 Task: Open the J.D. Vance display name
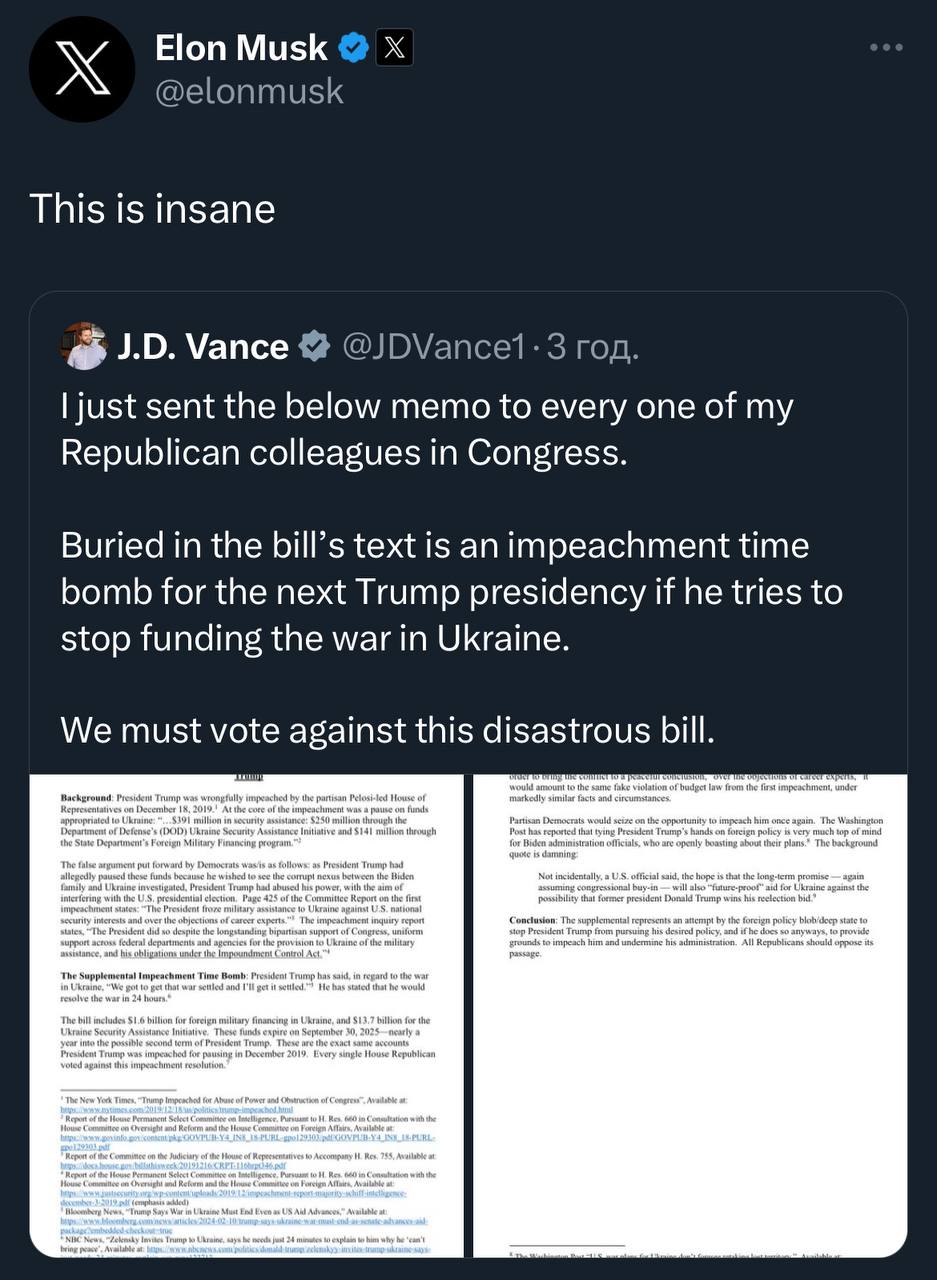point(203,346)
